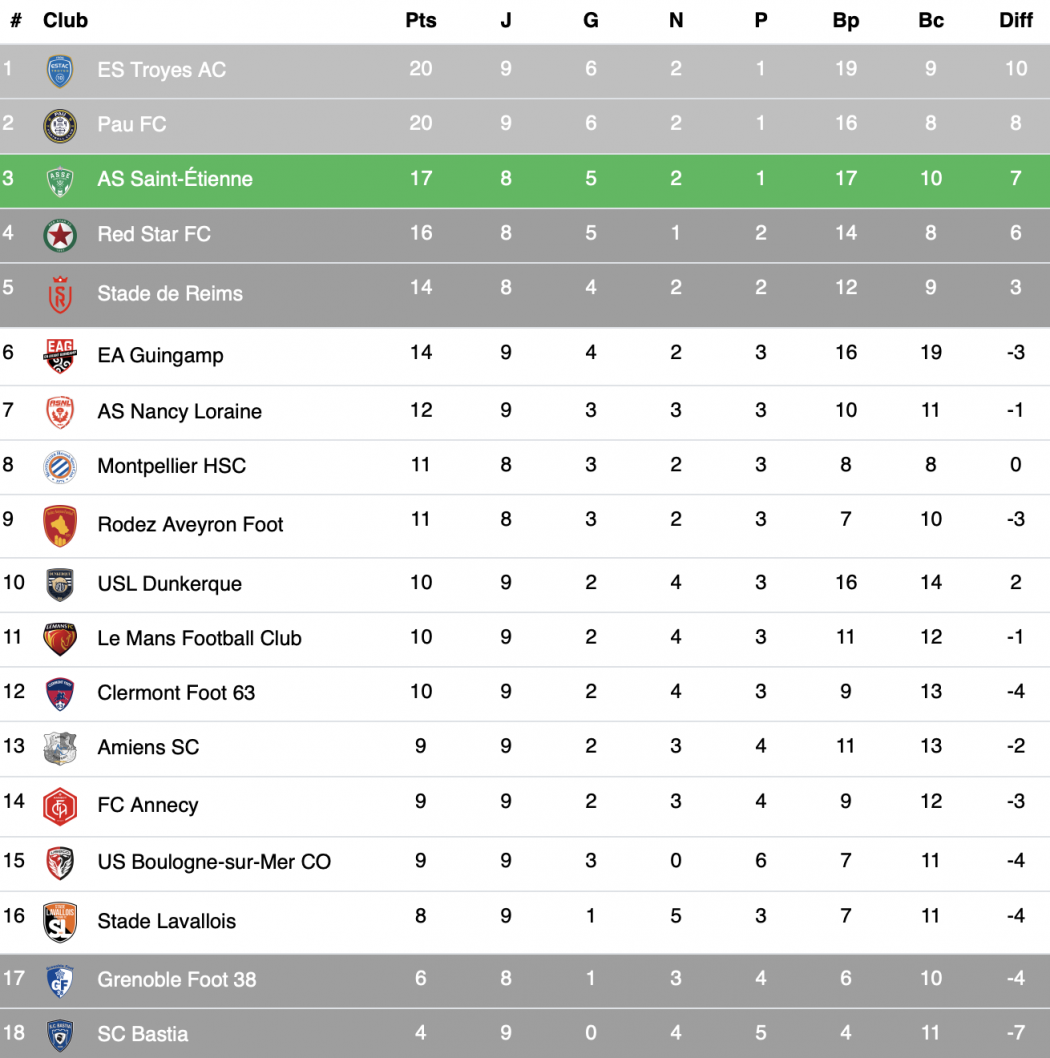The height and width of the screenshot is (1058, 1050).
Task: Click the Club column header
Action: (65, 20)
